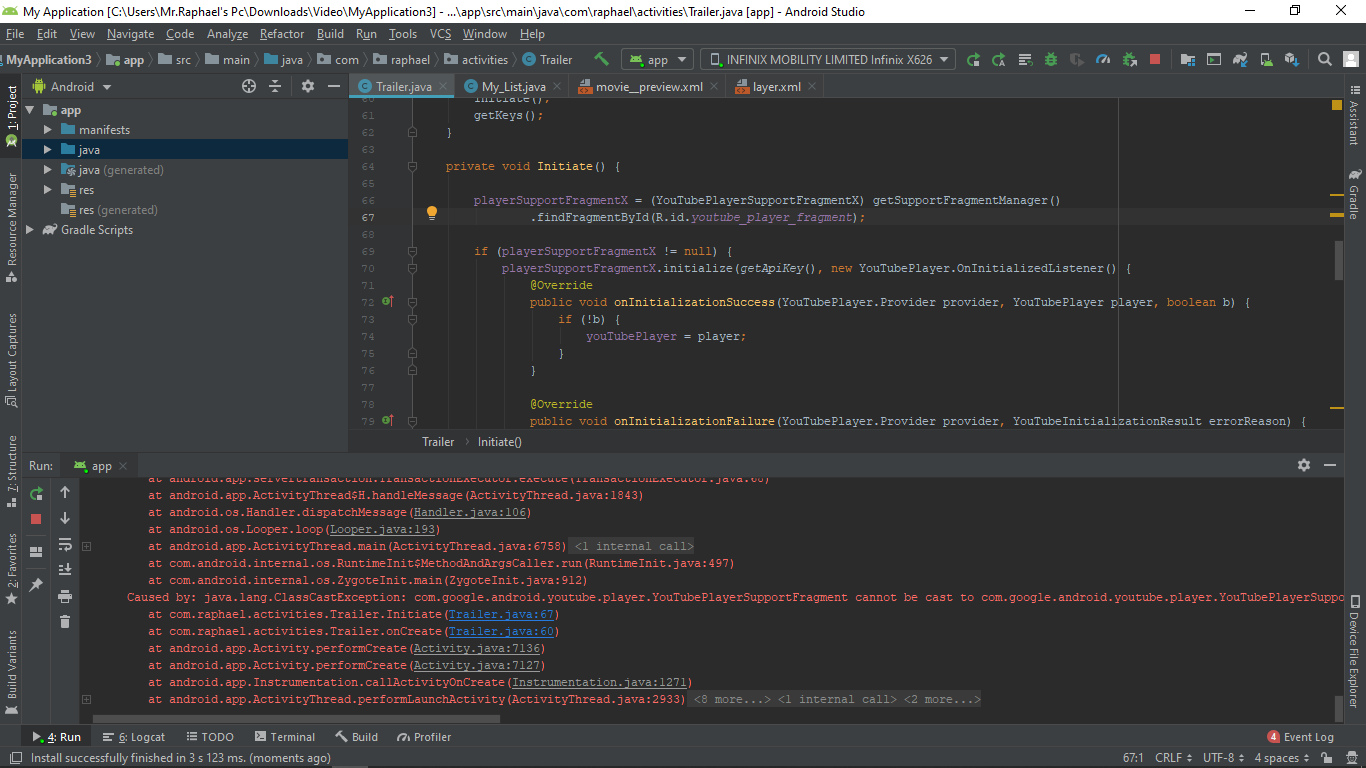This screenshot has width=1366, height=768.
Task: Open the Refactor menu
Action: pyautogui.click(x=282, y=34)
